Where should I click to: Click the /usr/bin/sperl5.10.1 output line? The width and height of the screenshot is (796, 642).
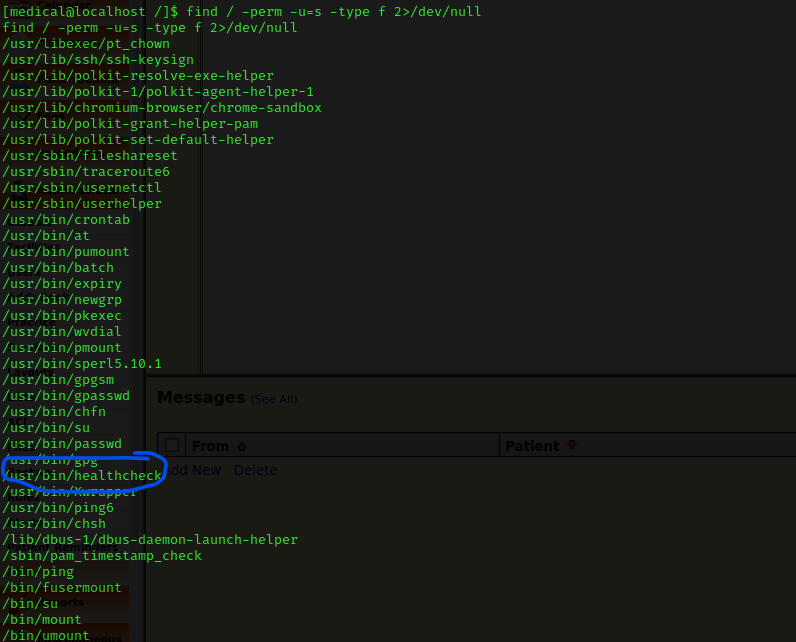point(82,364)
